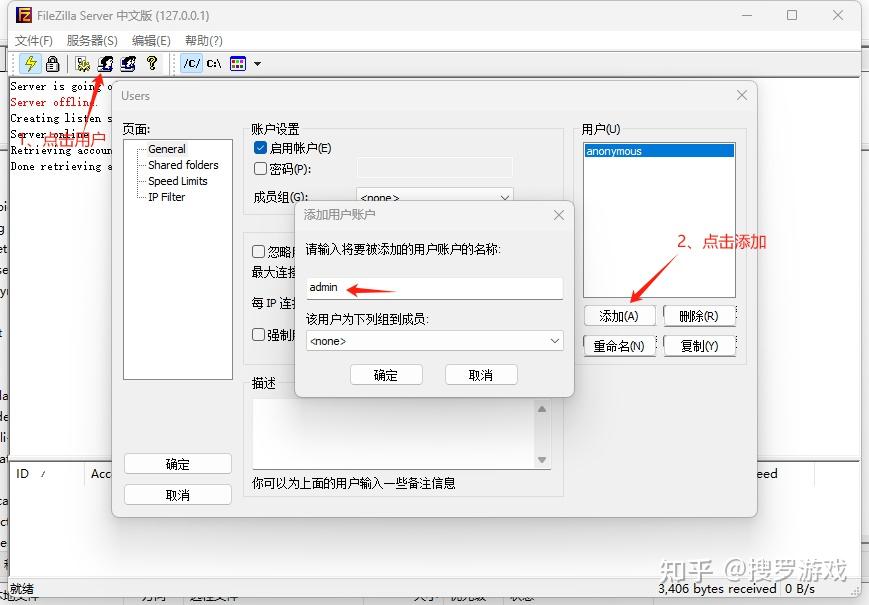
Task: Maximize the FileZilla Server window
Action: [x=792, y=16]
